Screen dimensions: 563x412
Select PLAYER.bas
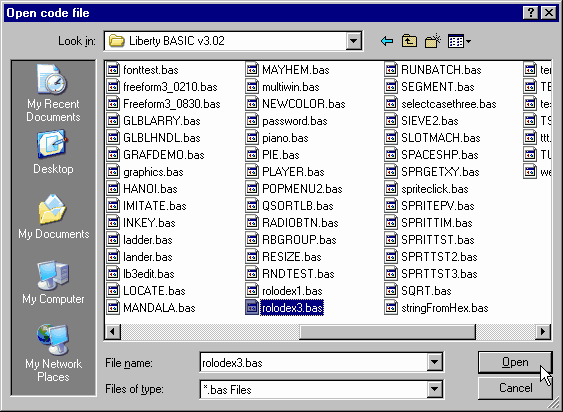(x=293, y=172)
